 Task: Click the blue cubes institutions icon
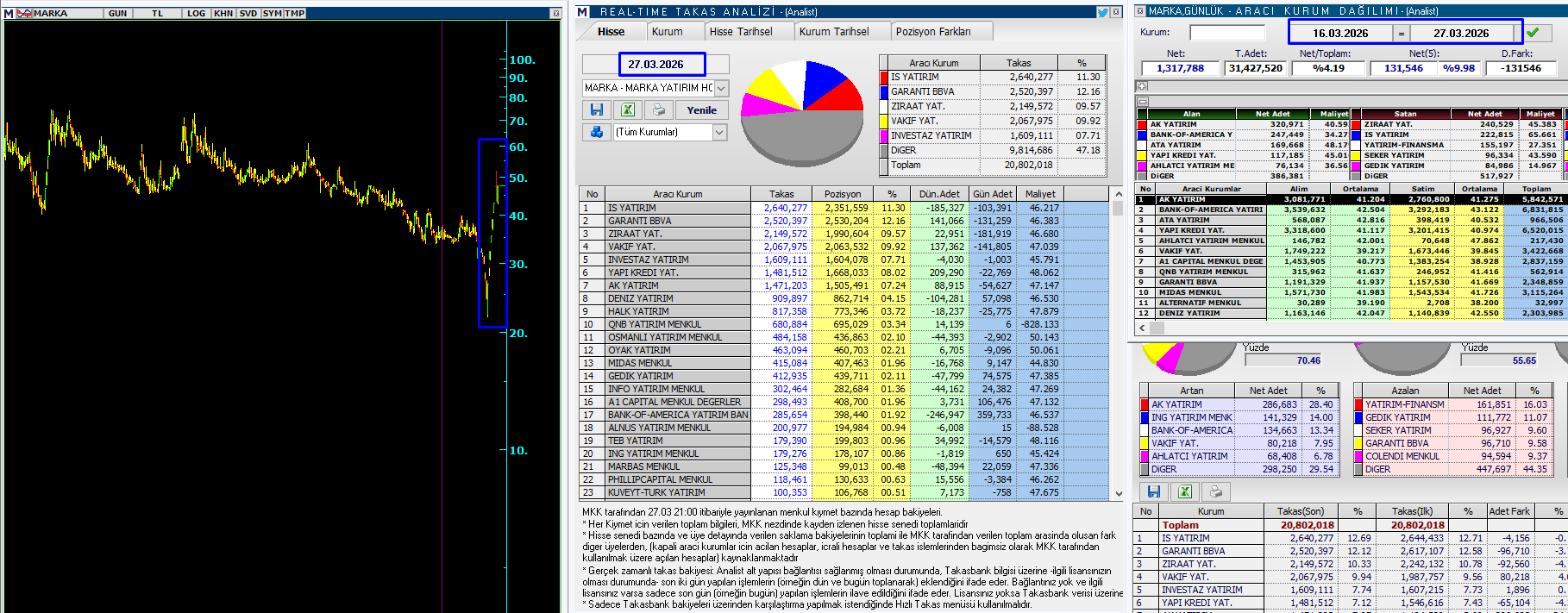pyautogui.click(x=596, y=132)
